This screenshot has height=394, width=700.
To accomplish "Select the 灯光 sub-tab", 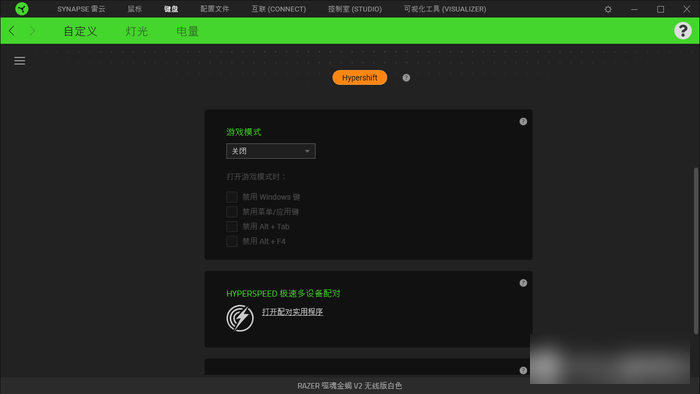I will pos(137,31).
